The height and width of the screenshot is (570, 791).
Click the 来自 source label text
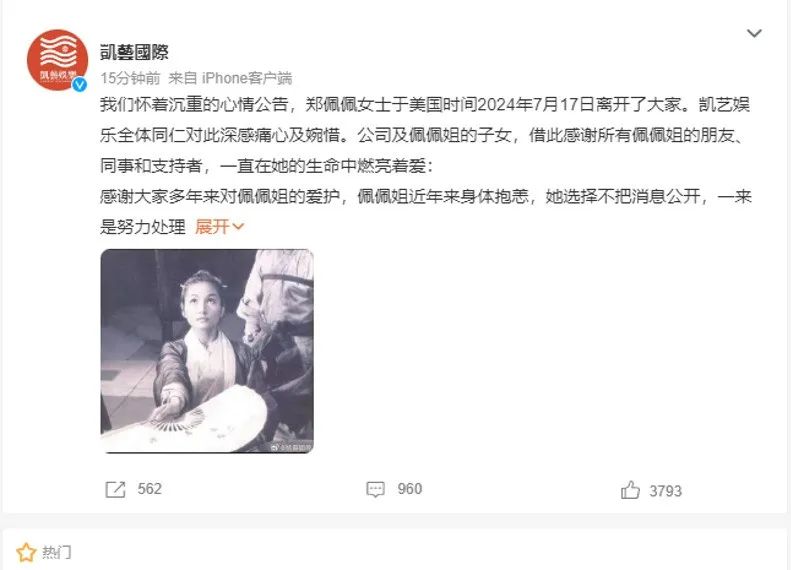click(183, 78)
